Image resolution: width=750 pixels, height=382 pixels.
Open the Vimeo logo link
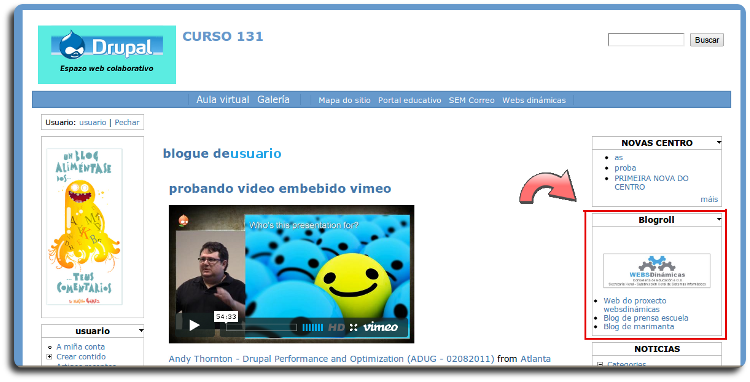pos(380,327)
